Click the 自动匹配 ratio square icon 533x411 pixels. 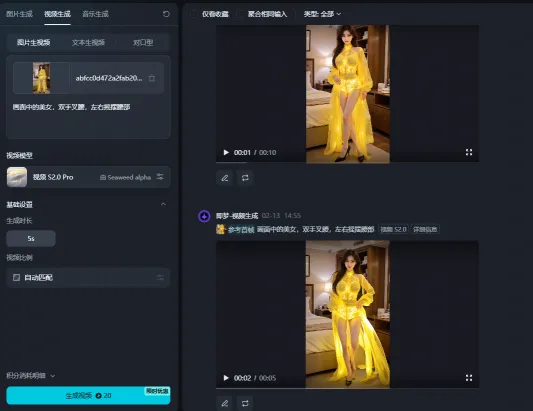[16, 277]
